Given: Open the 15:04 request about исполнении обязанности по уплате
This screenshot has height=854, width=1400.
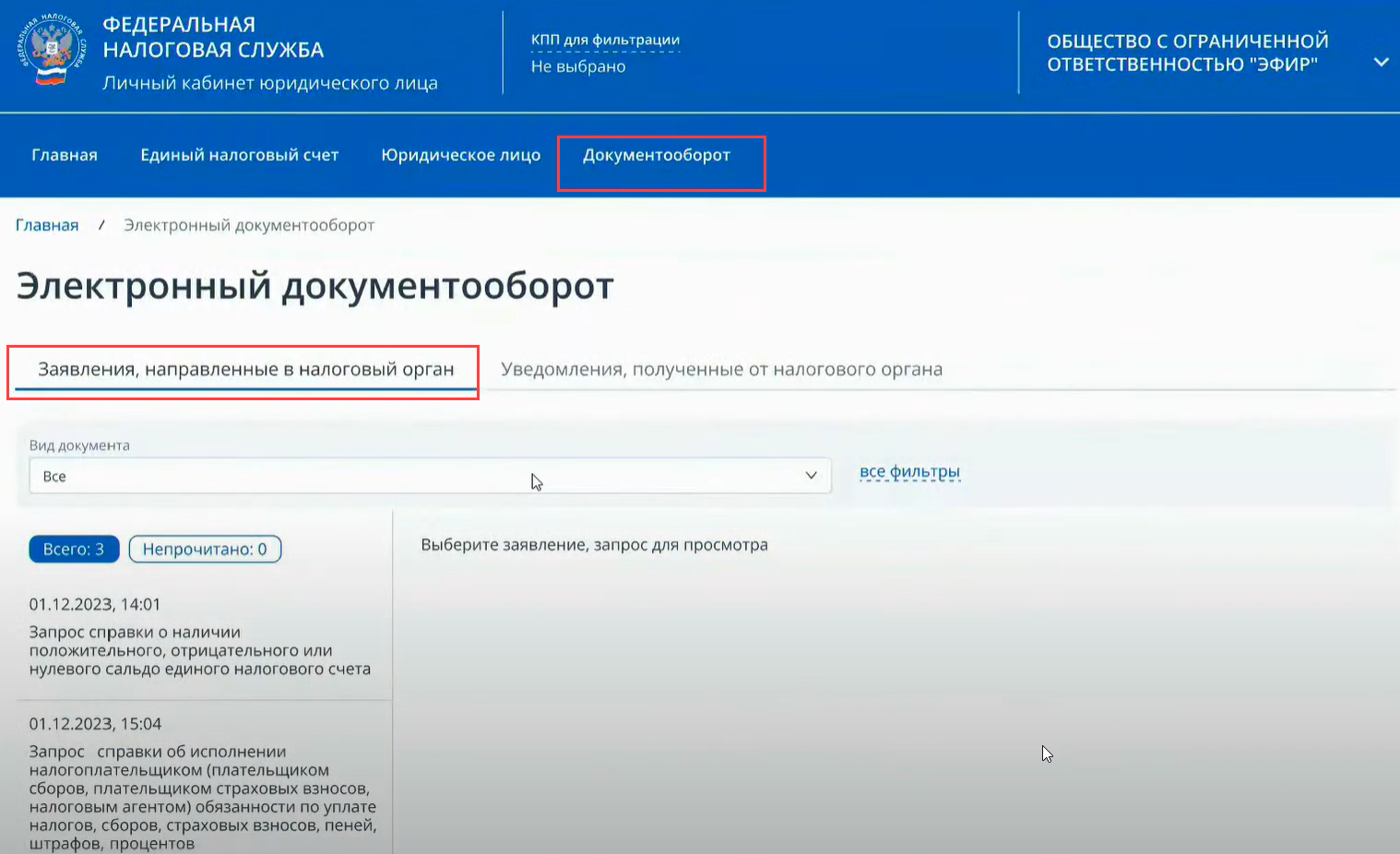Looking at the screenshot, I should click(x=203, y=789).
